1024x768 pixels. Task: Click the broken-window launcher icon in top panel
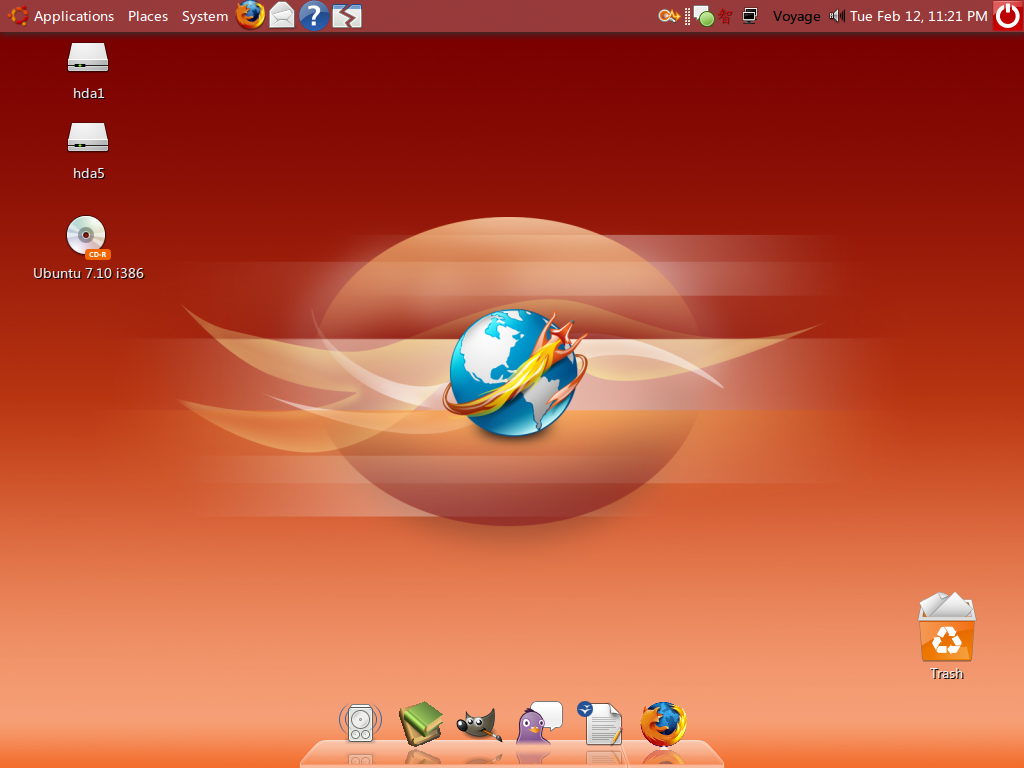pyautogui.click(x=347, y=16)
